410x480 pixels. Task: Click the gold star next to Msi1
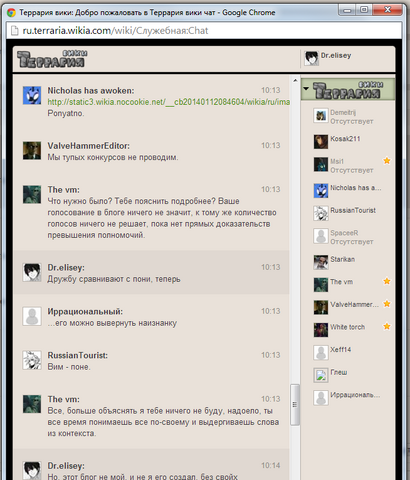pyautogui.click(x=387, y=161)
